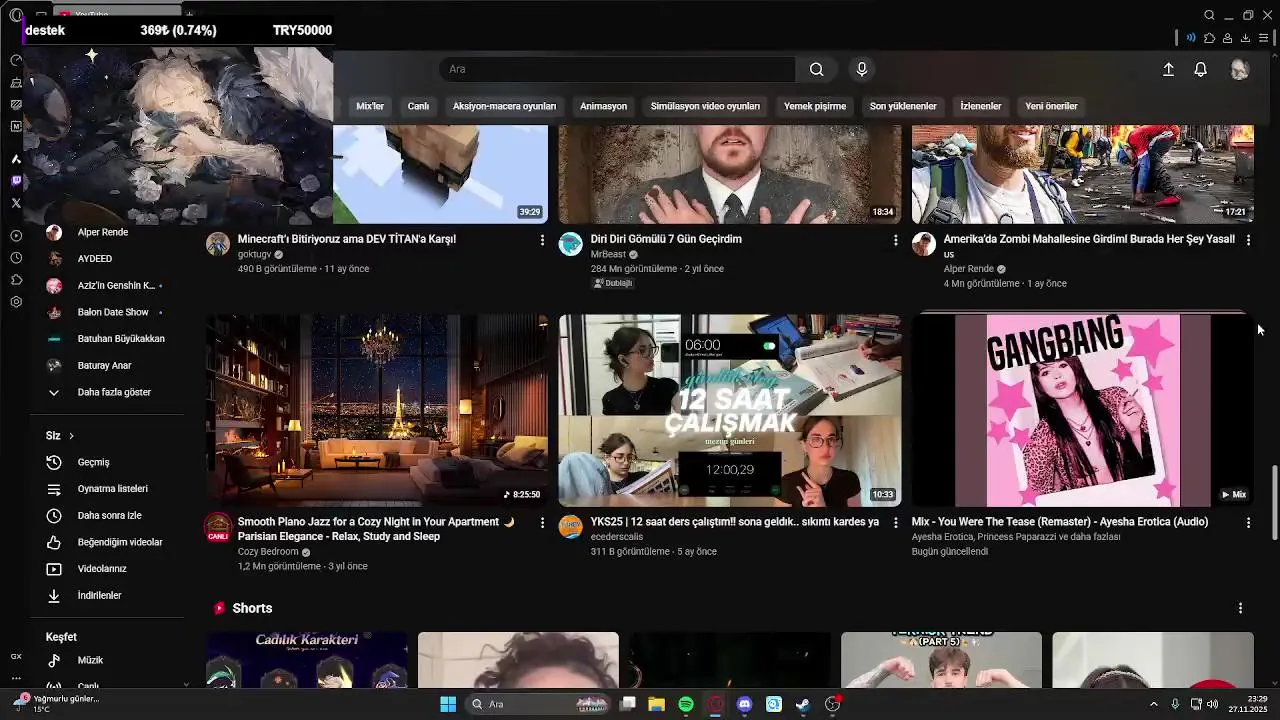Open Opera easy setup sliders icon
1280x720 pixels.
1264,38
